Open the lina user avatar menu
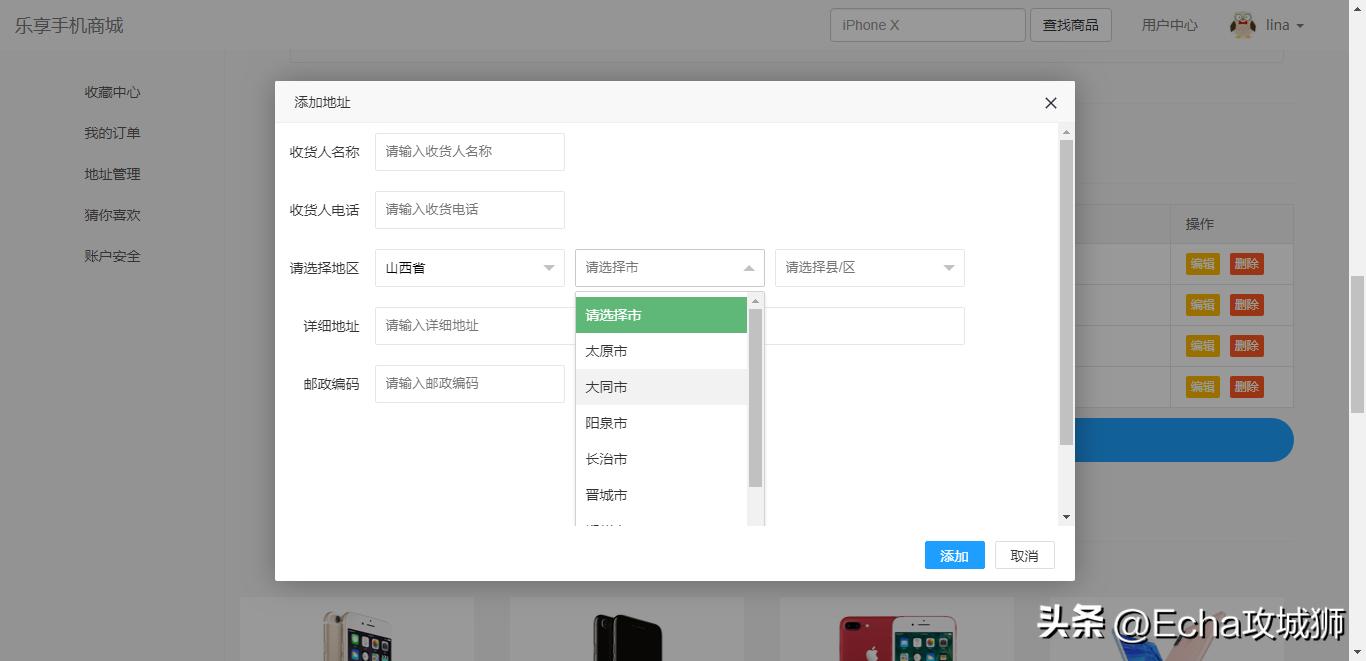This screenshot has width=1366, height=661. [x=1243, y=25]
